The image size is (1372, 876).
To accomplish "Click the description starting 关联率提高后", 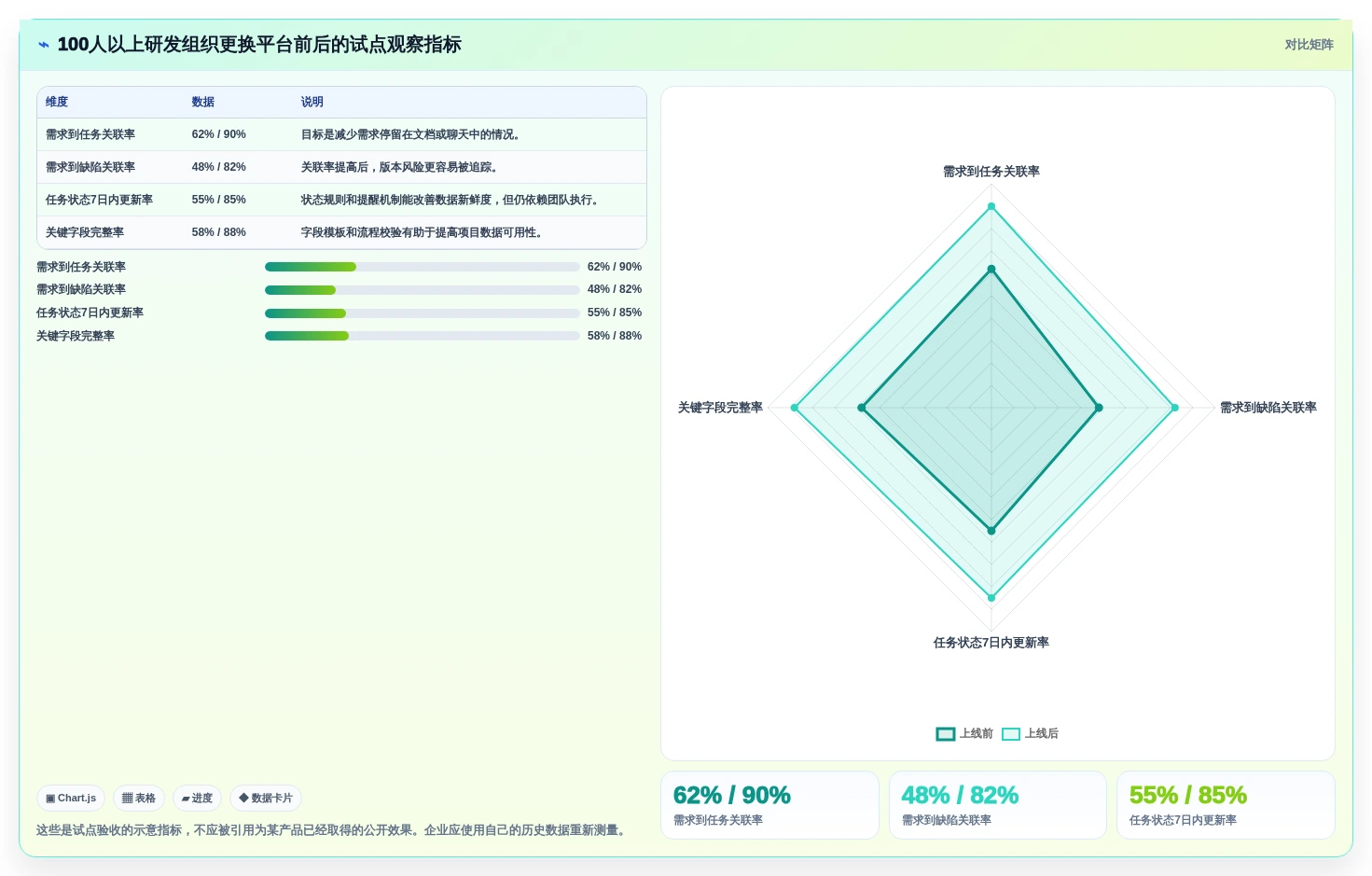I will (399, 168).
